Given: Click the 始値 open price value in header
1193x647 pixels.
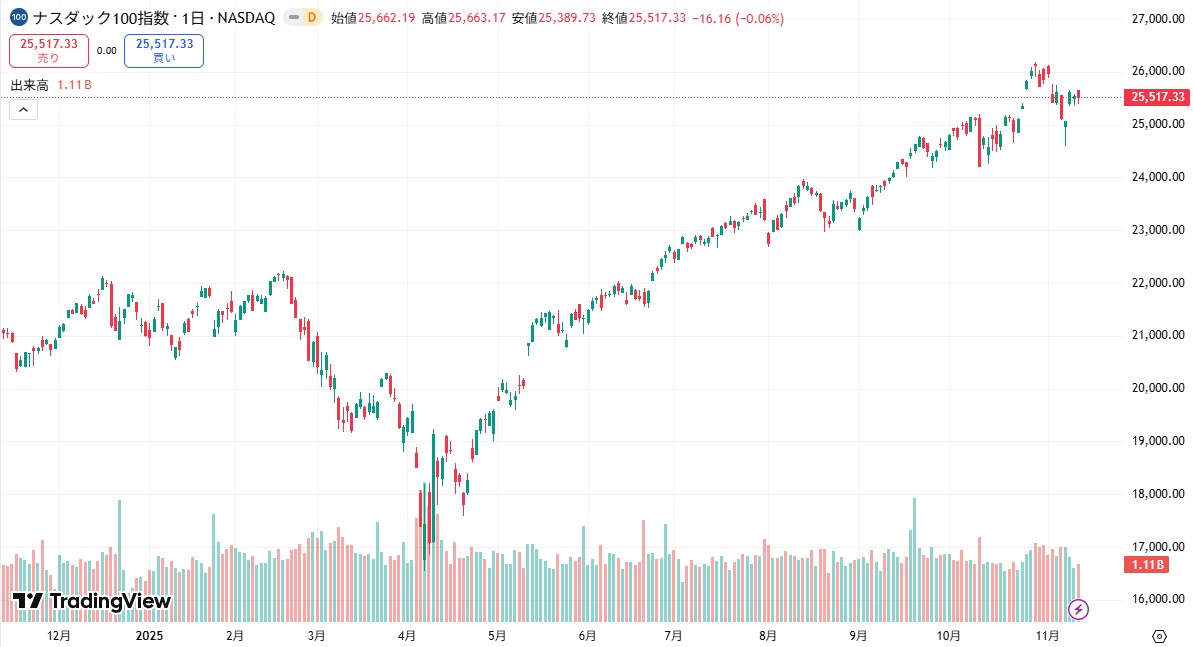Looking at the screenshot, I should click(387, 18).
